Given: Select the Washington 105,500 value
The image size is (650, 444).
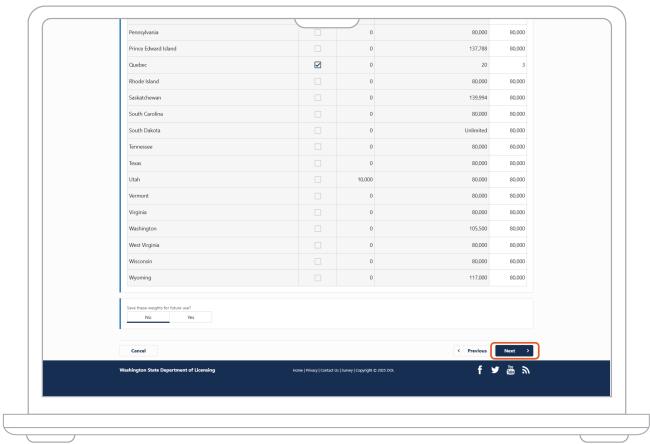Looking at the screenshot, I should [478, 228].
